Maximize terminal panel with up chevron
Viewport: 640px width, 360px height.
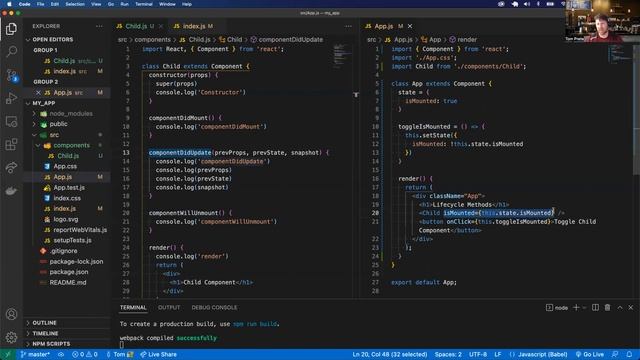click(620, 307)
